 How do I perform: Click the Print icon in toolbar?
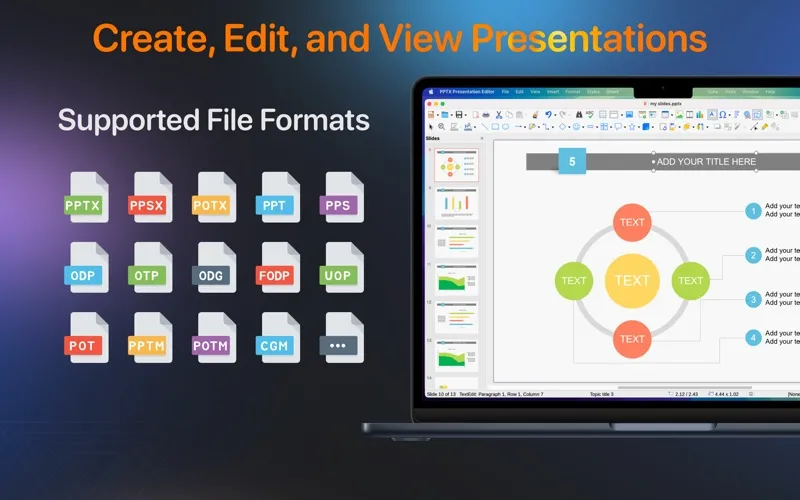click(x=486, y=115)
